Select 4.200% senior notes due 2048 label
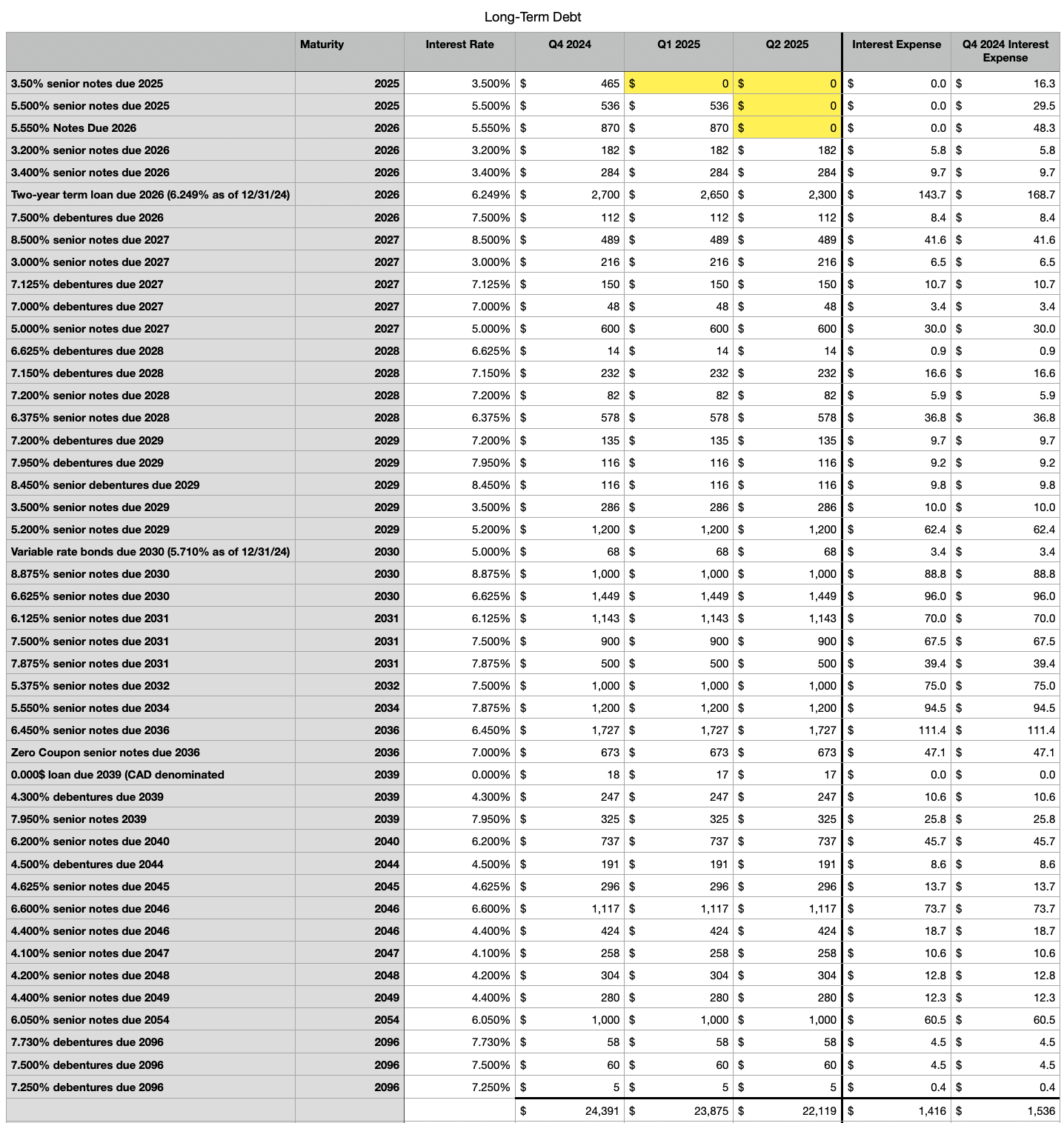Viewport: 1064px width, 1123px height. [x=90, y=976]
